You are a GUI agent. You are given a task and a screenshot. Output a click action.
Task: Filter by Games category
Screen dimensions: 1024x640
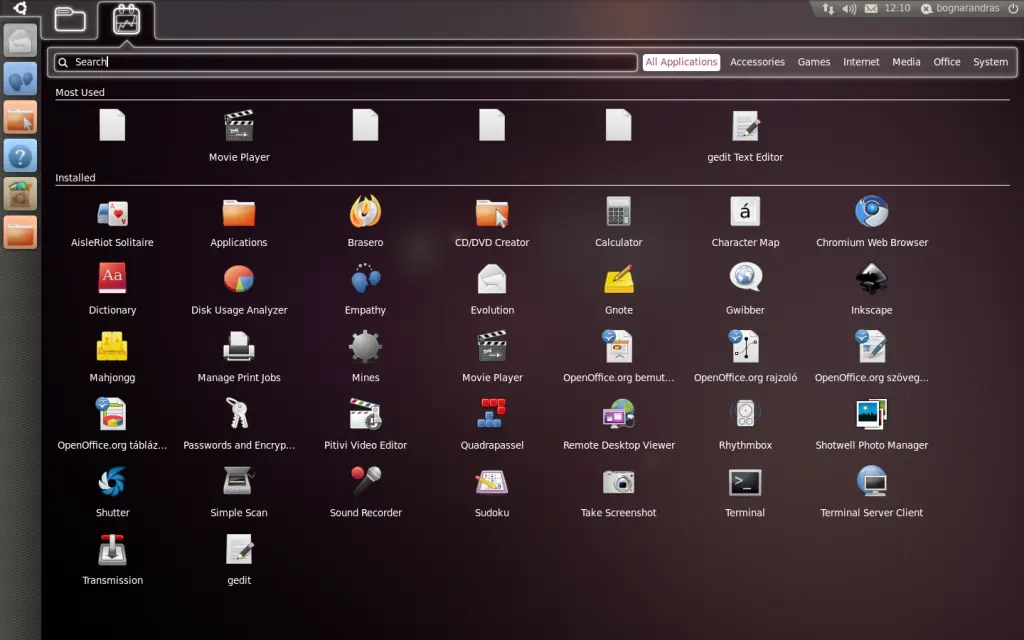click(x=814, y=62)
